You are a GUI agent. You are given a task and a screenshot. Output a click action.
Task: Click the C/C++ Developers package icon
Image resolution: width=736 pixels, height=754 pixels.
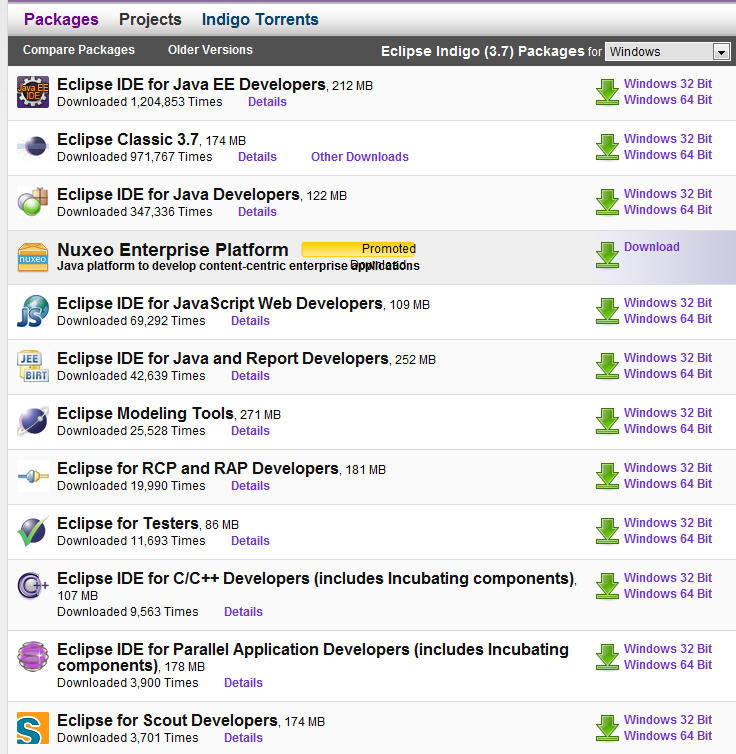click(x=33, y=586)
